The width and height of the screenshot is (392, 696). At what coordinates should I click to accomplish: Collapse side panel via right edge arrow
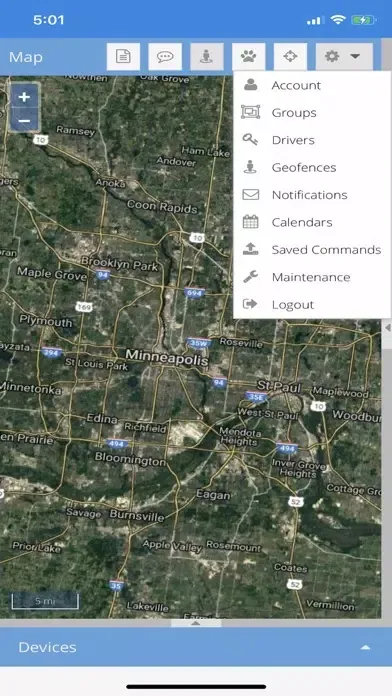tap(387, 328)
